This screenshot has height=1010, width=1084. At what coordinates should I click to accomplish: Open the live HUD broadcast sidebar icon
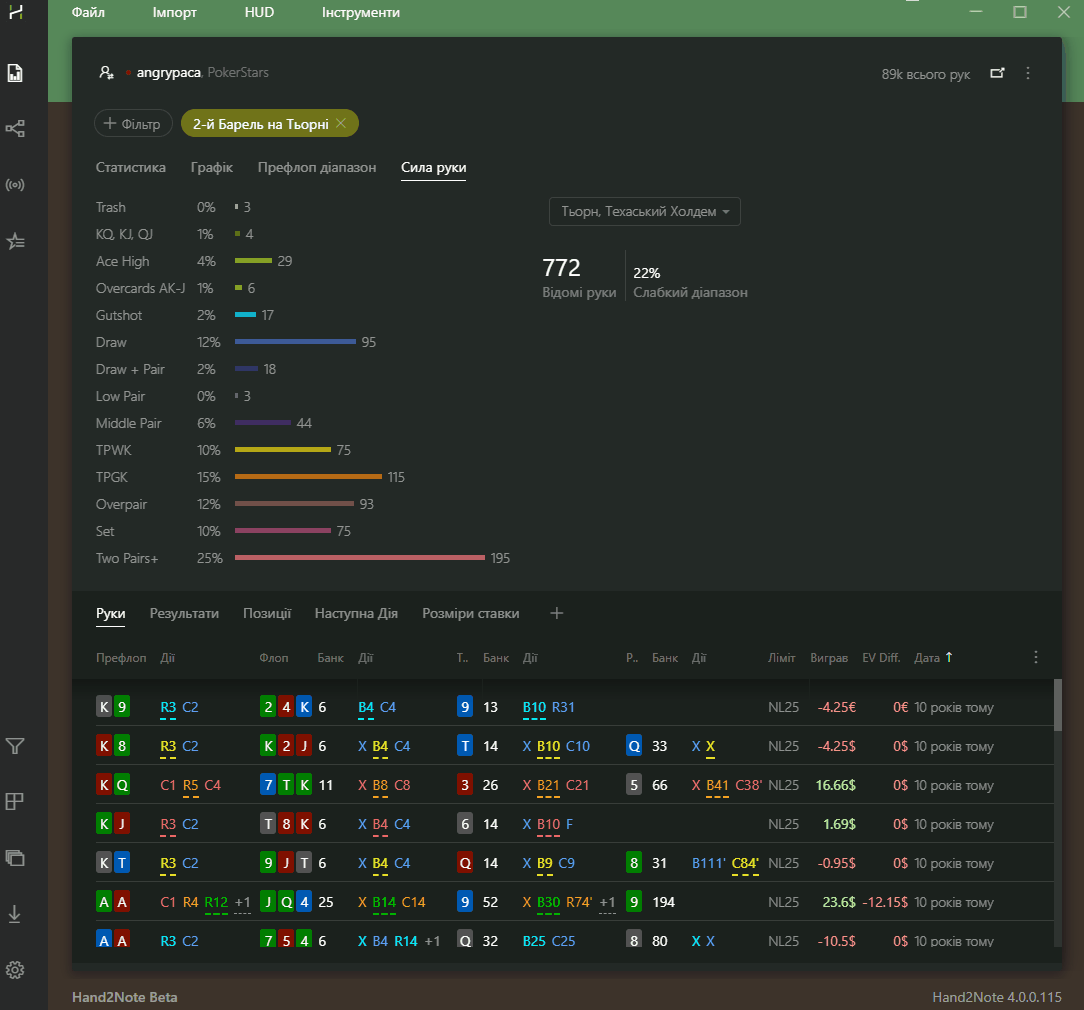(x=15, y=185)
